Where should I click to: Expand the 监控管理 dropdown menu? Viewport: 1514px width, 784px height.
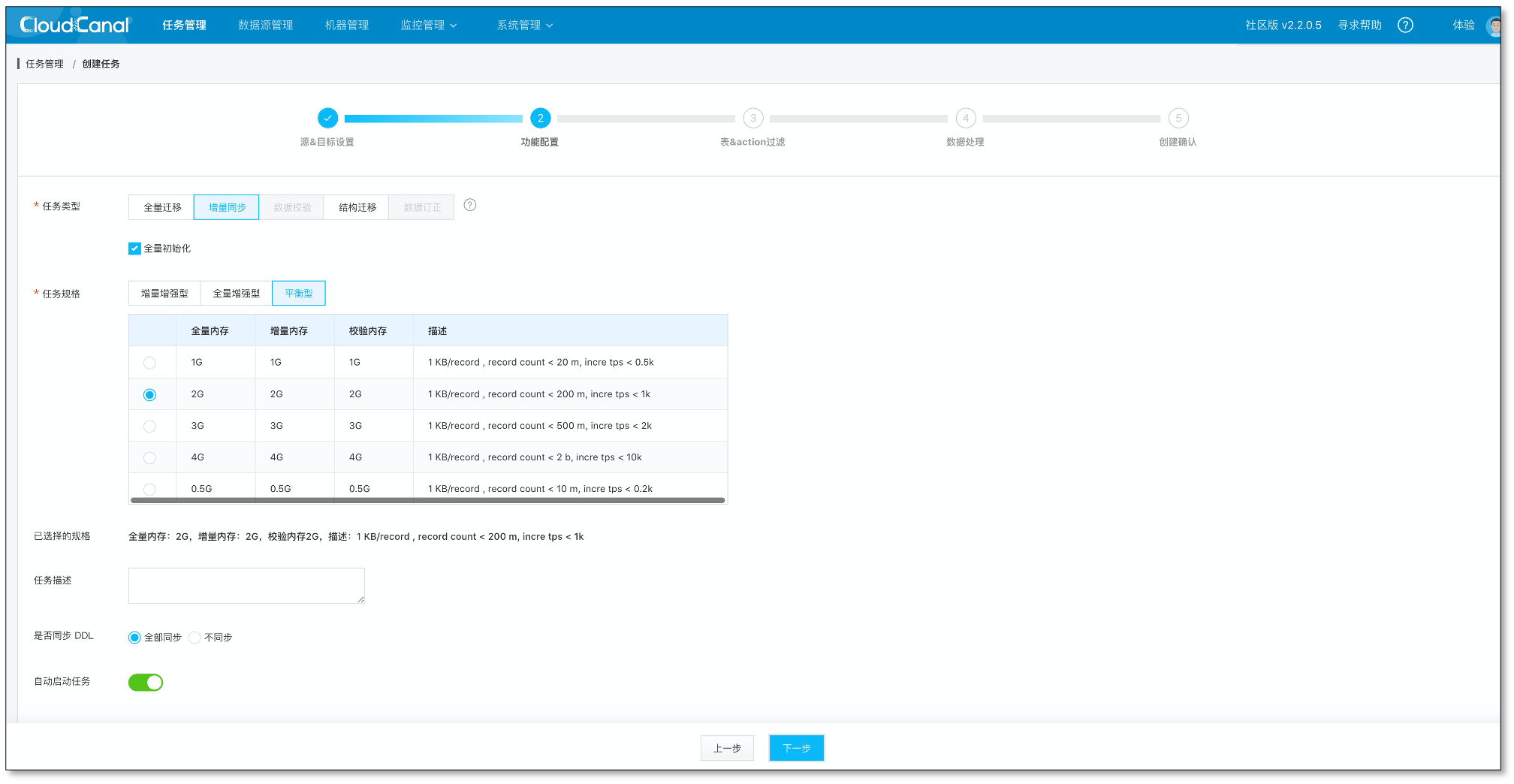[x=428, y=26]
